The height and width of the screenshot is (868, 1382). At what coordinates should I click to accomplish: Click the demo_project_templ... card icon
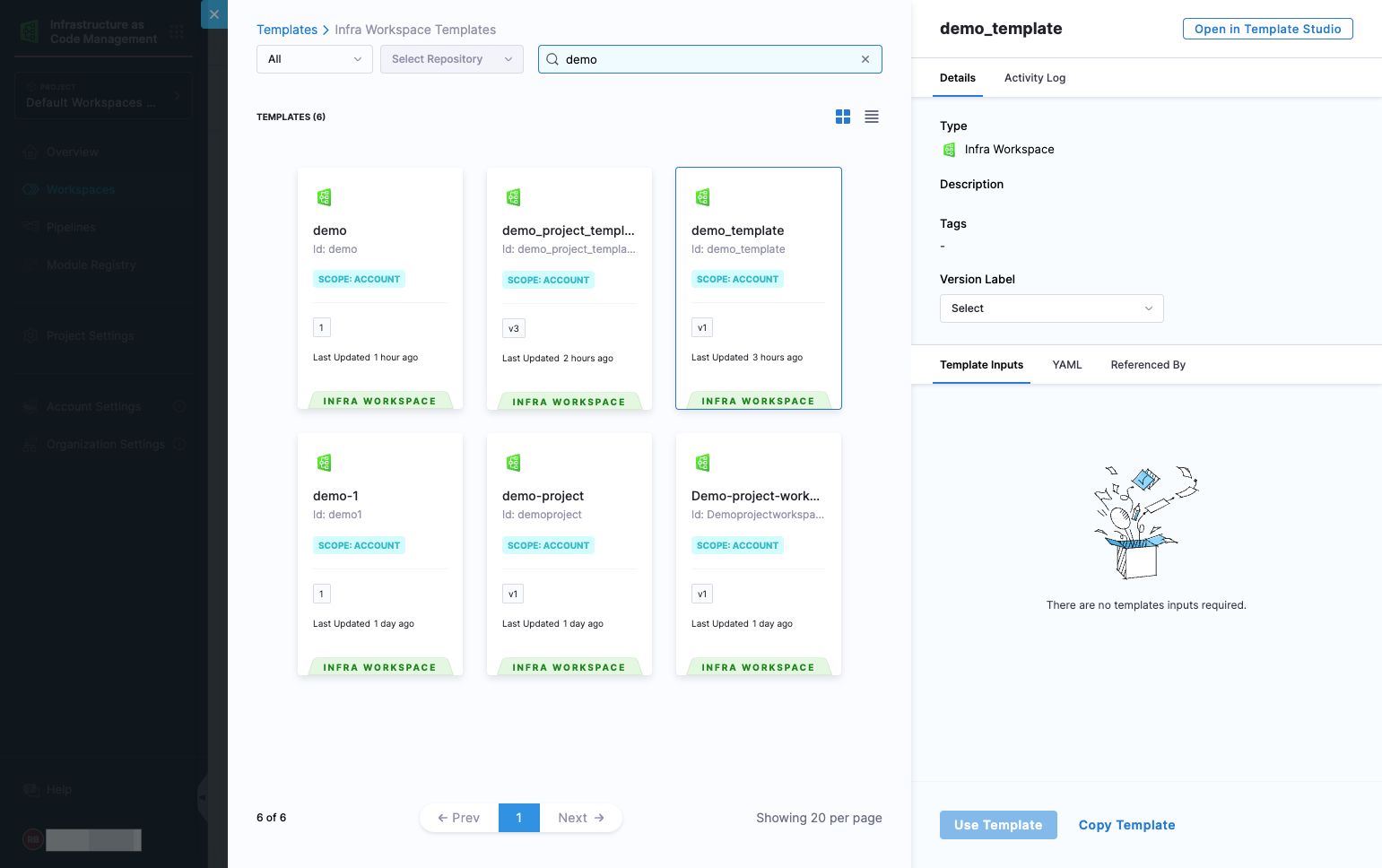(514, 197)
